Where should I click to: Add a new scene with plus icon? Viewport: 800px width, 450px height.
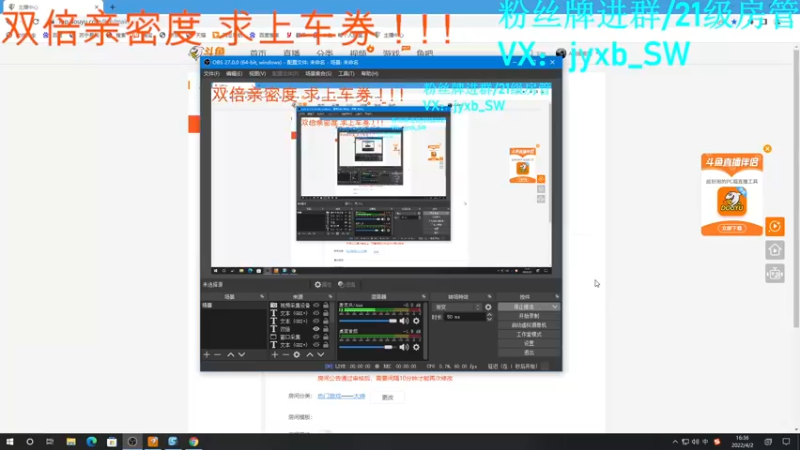coord(207,355)
